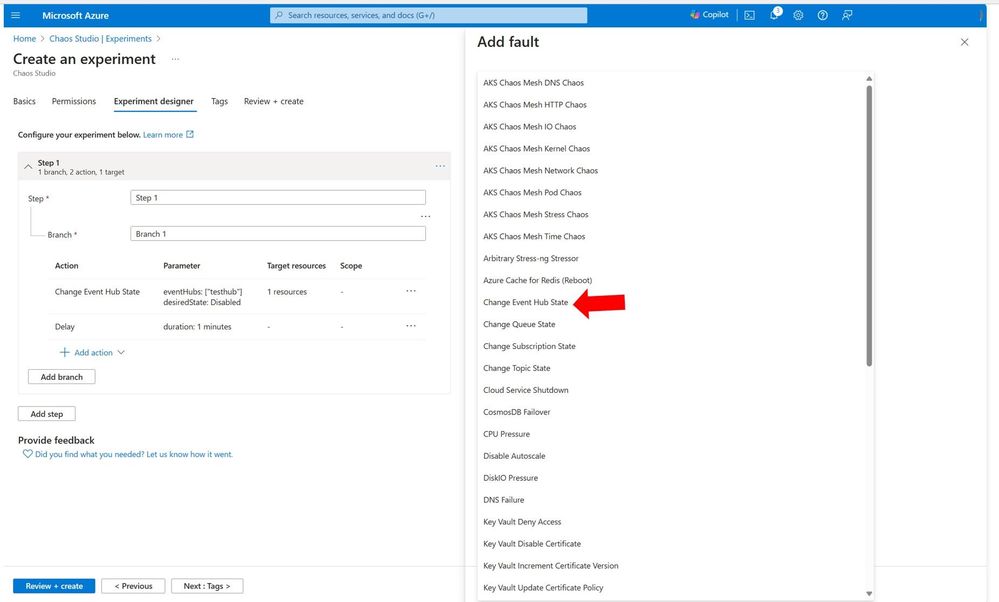Image resolution: width=999 pixels, height=602 pixels.
Task: Collapse the Step 1 section chevron
Action: click(27, 167)
